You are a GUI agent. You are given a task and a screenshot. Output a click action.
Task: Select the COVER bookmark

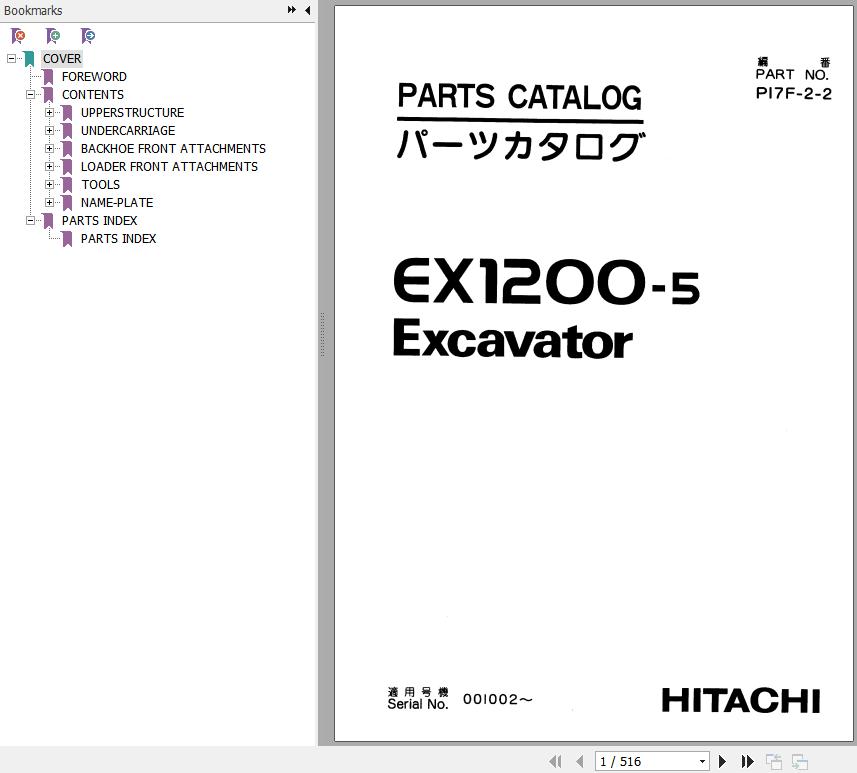tap(62, 58)
